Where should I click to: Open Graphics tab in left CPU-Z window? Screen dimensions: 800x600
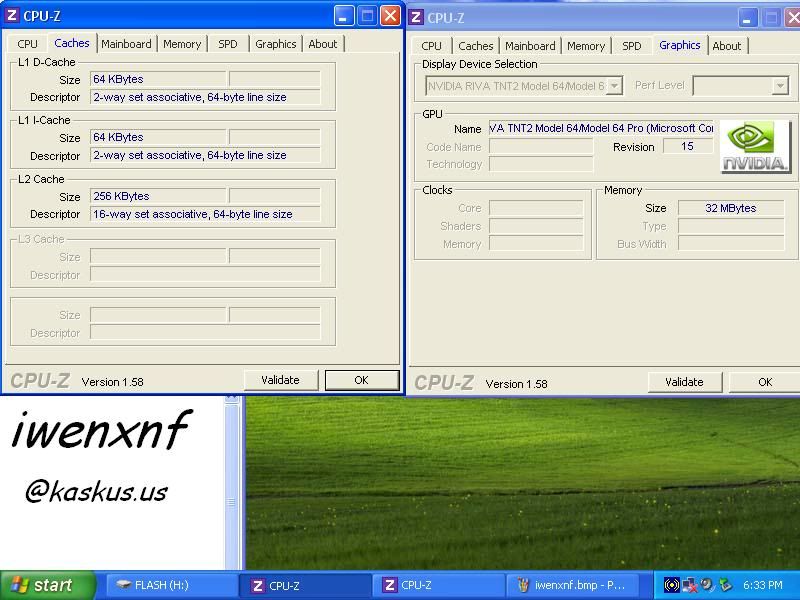[x=276, y=44]
